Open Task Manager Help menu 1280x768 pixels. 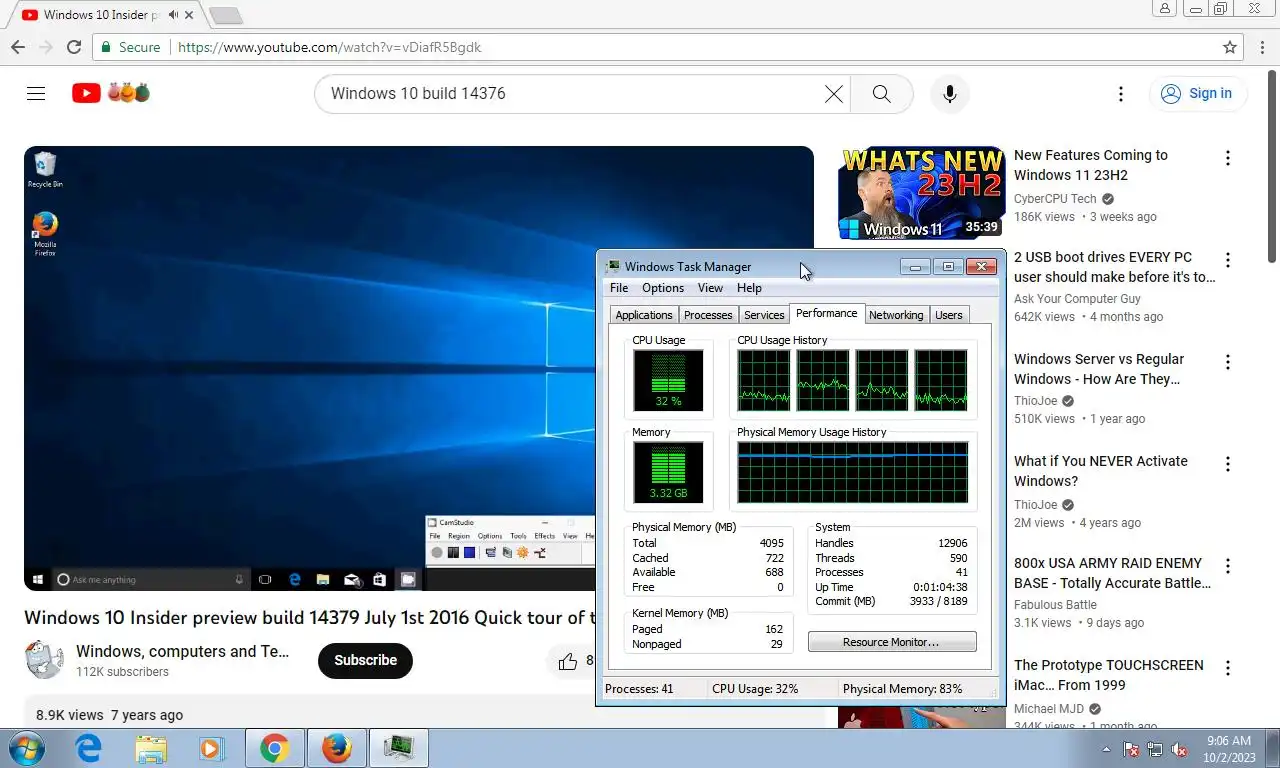point(749,288)
